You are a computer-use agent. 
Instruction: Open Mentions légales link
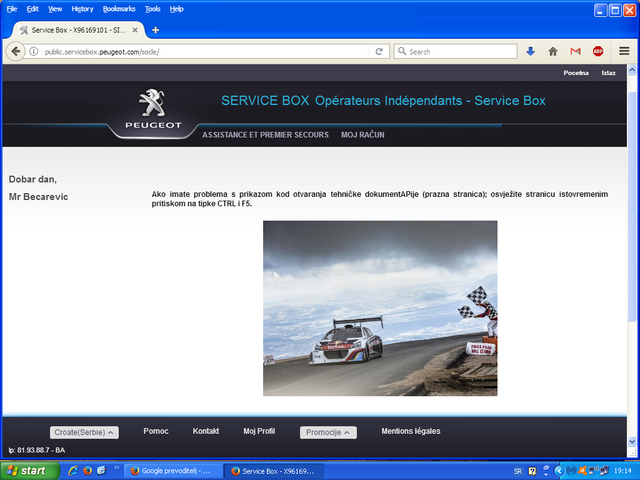tap(411, 431)
